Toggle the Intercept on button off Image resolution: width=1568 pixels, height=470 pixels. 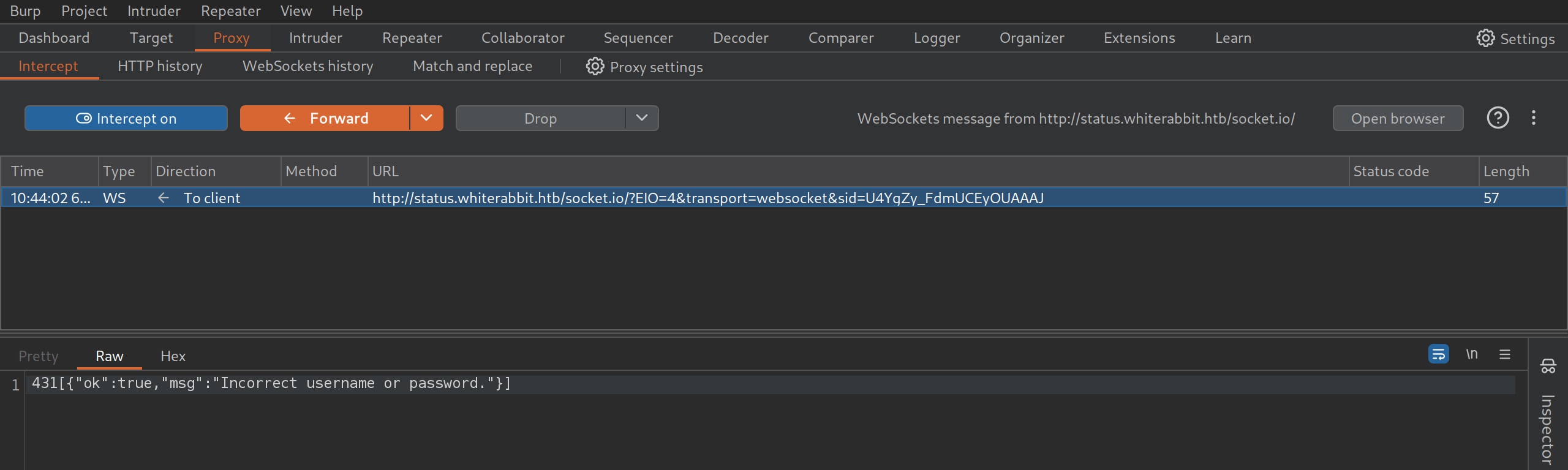tap(126, 118)
